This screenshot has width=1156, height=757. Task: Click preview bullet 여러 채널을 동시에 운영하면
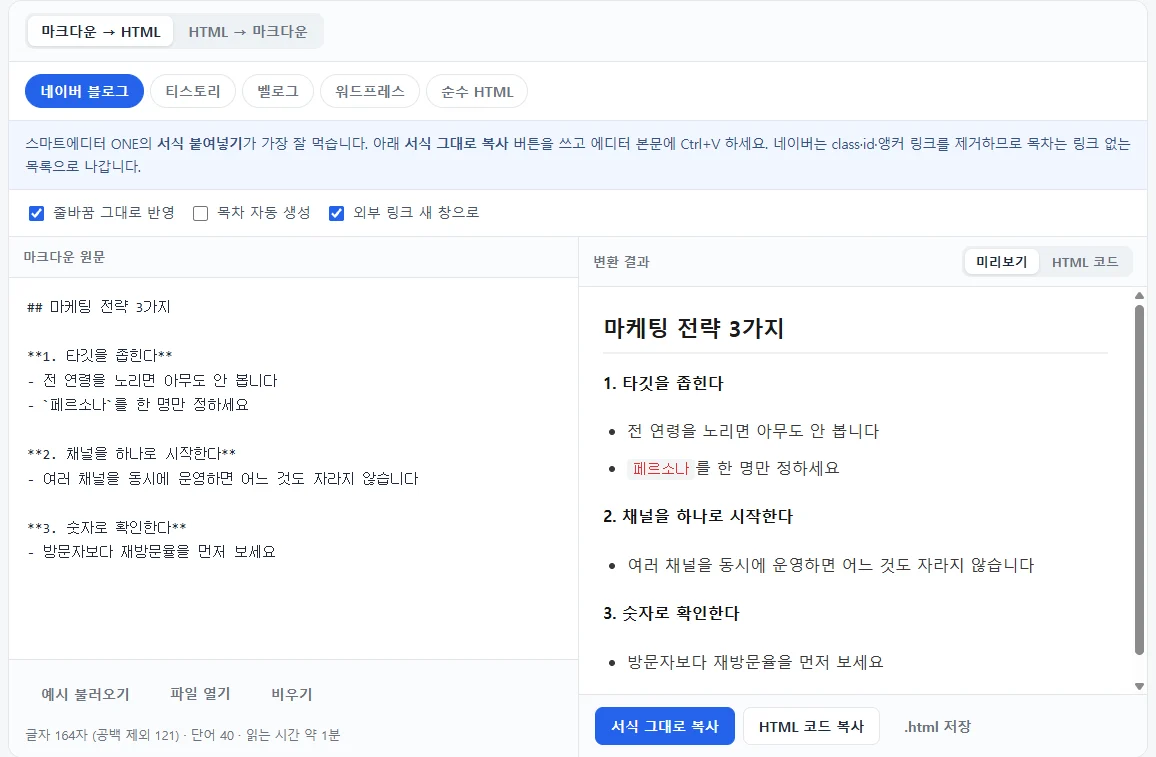[831, 565]
